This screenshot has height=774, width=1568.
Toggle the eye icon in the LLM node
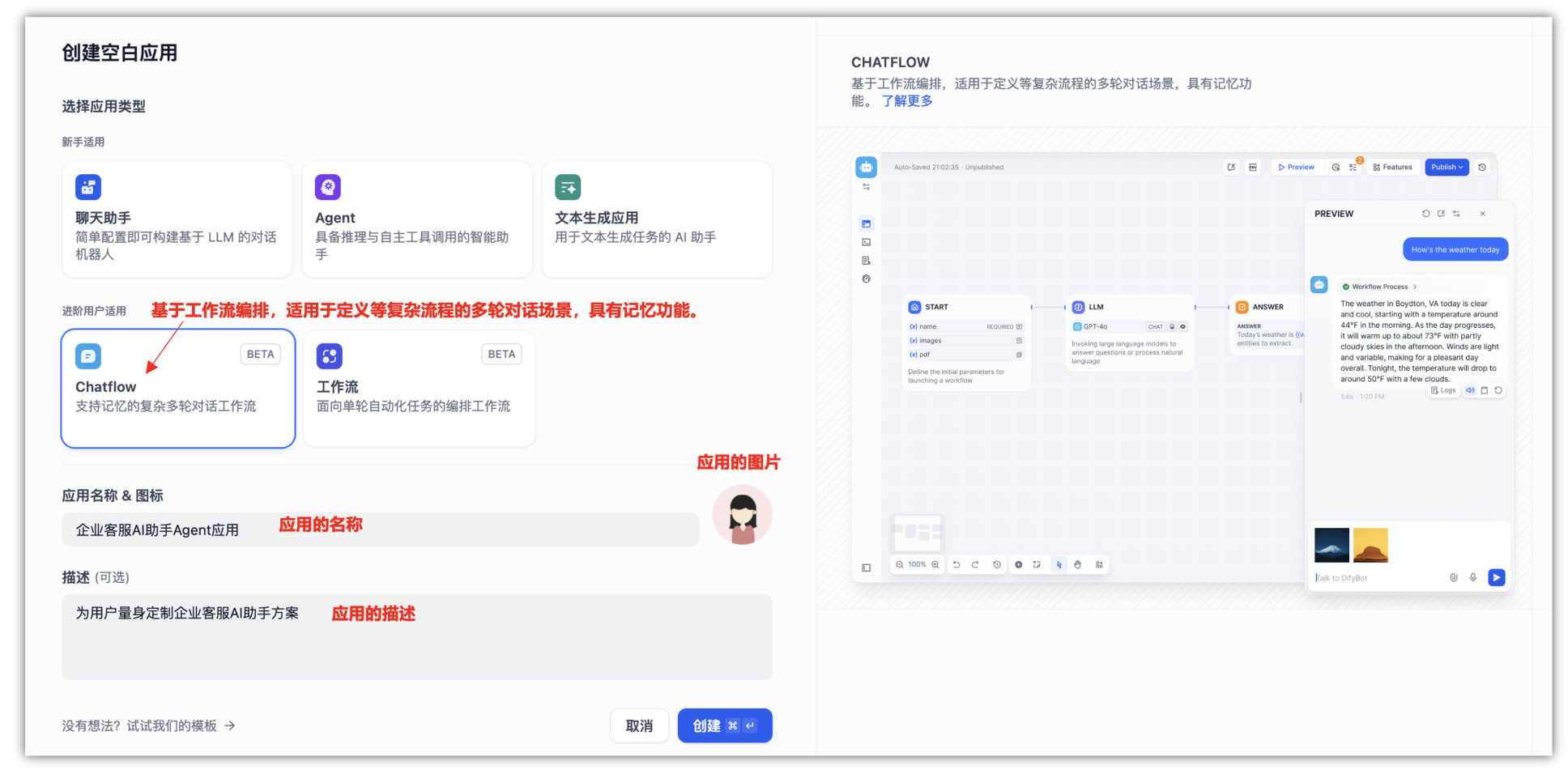click(x=1182, y=327)
